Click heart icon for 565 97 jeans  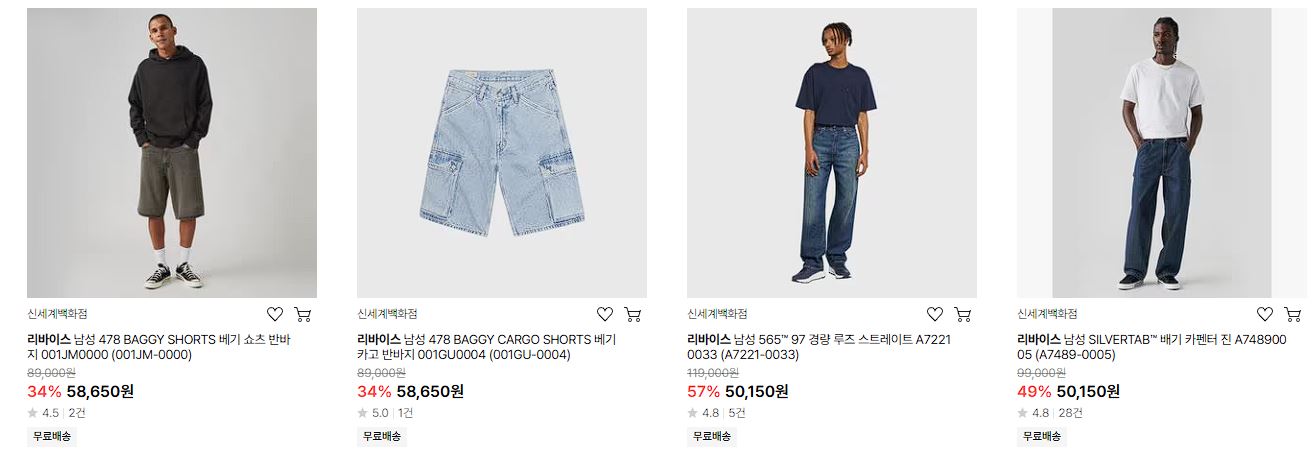(x=935, y=314)
